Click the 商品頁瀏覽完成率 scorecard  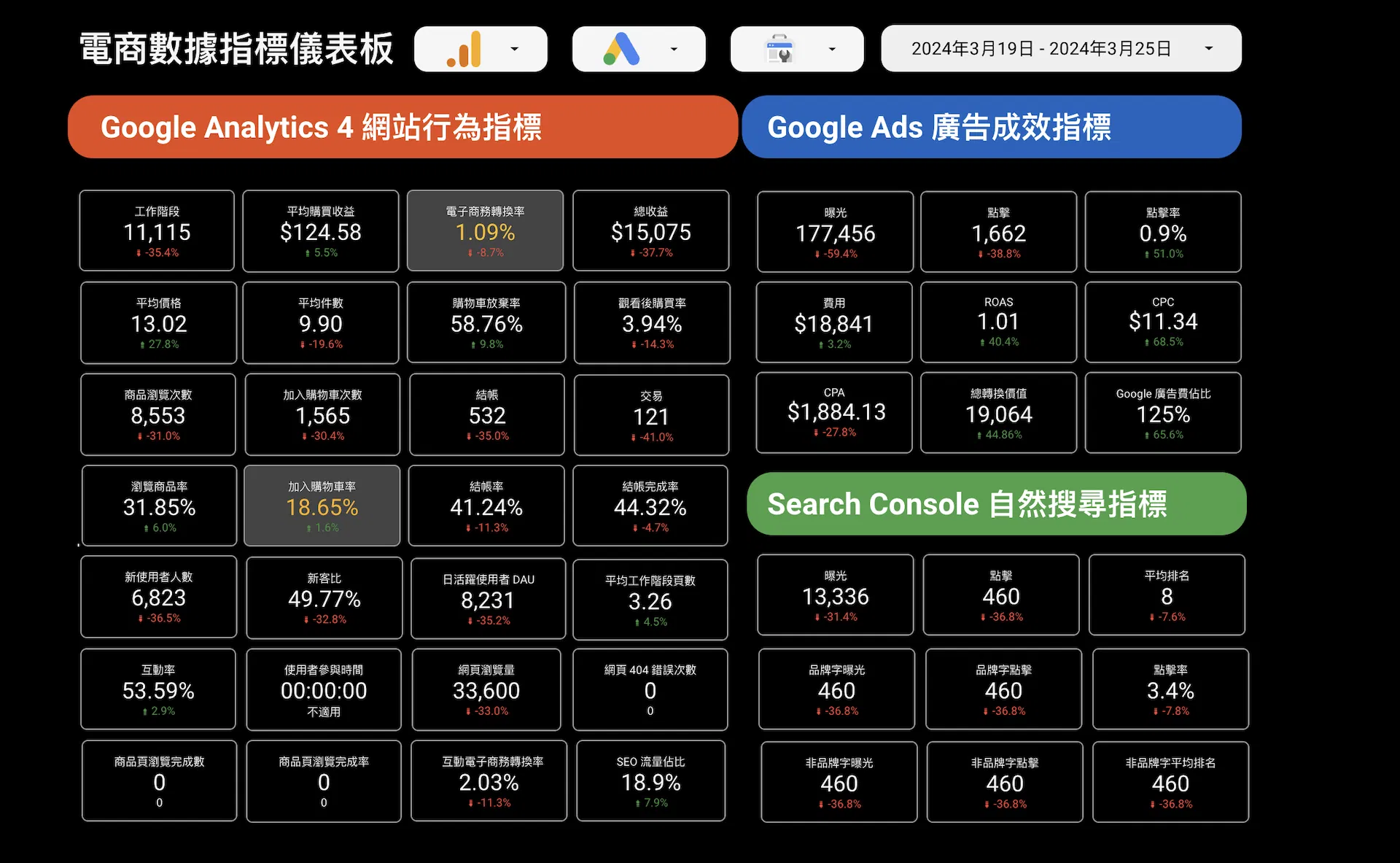tap(324, 781)
